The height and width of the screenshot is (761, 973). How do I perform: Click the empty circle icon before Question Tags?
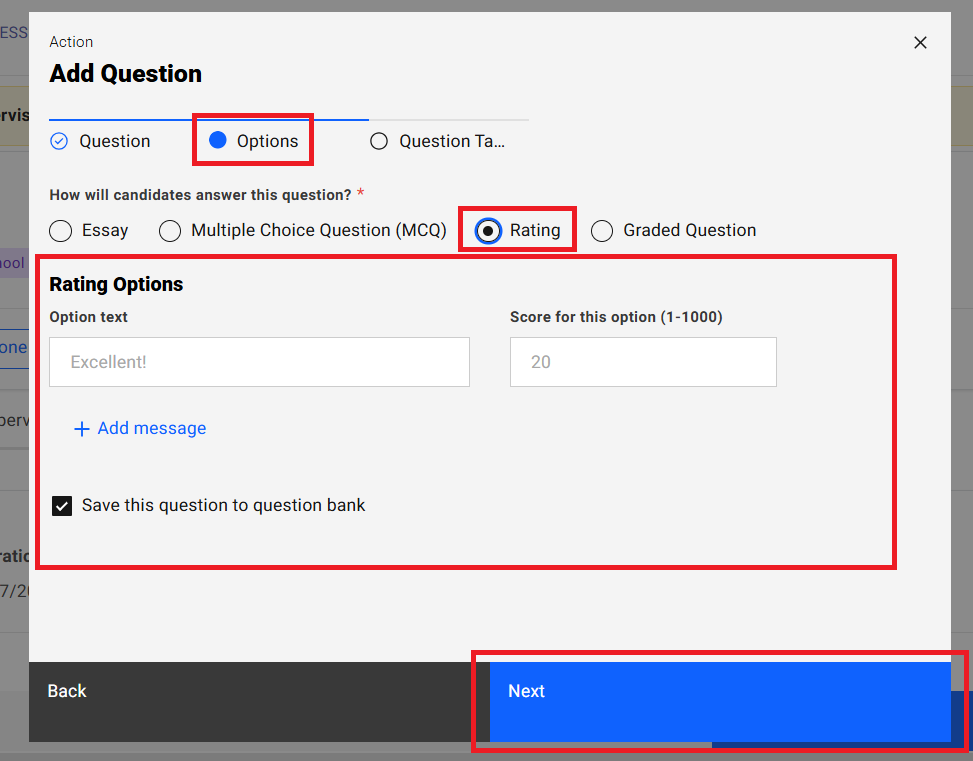coord(379,141)
